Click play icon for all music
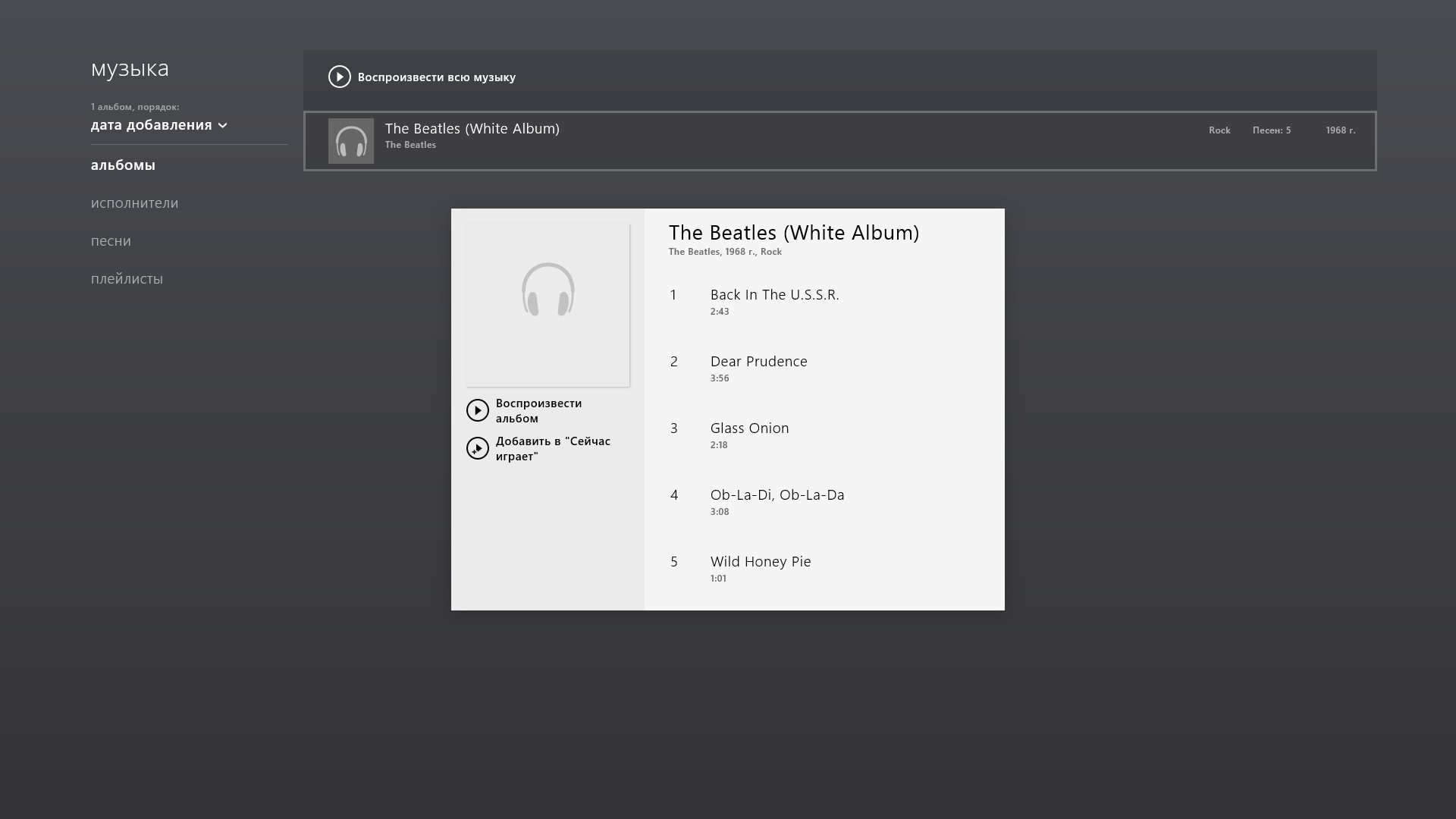Screen dimensions: 1456x819 [339, 77]
